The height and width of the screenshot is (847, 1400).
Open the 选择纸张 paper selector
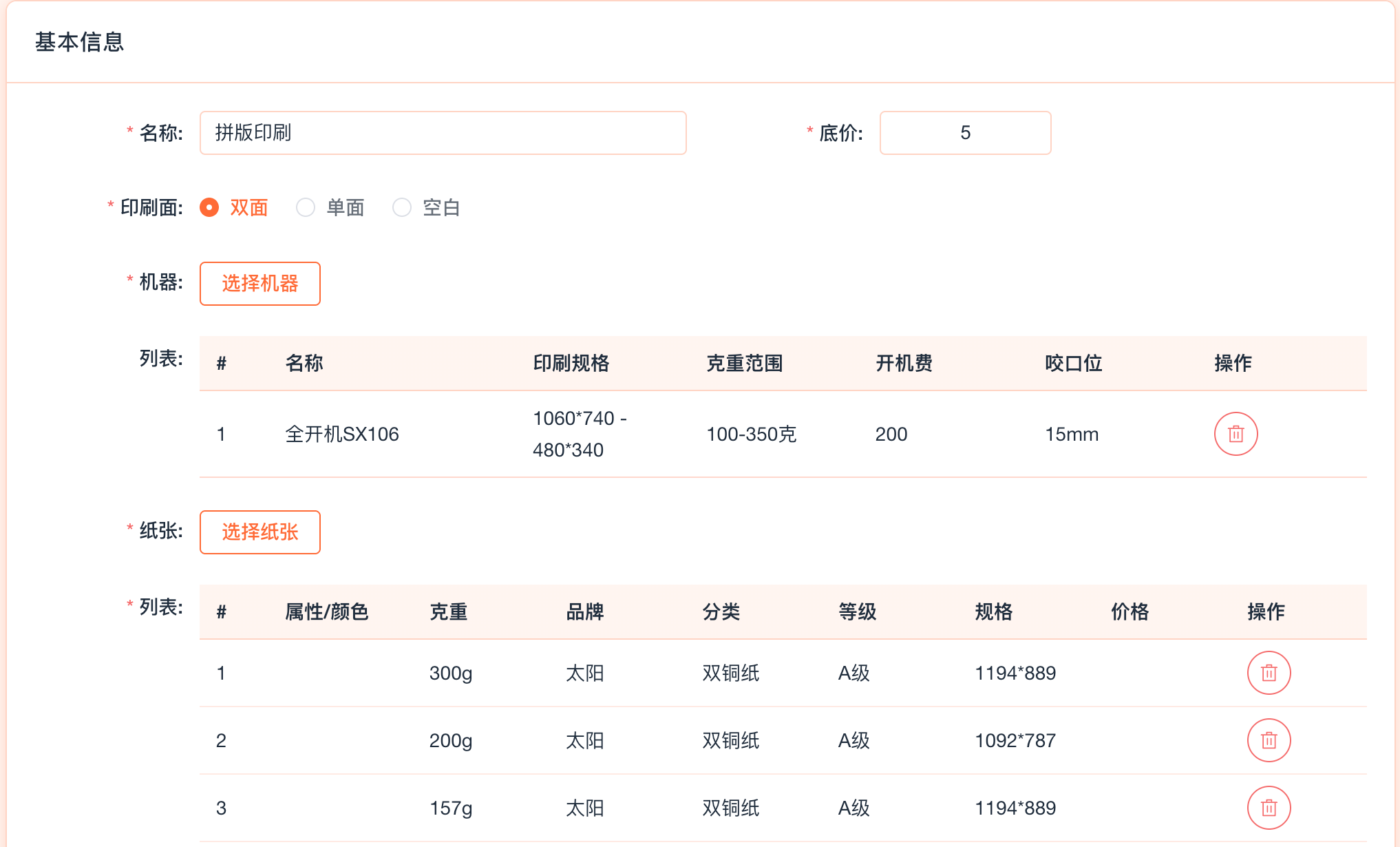click(x=259, y=532)
